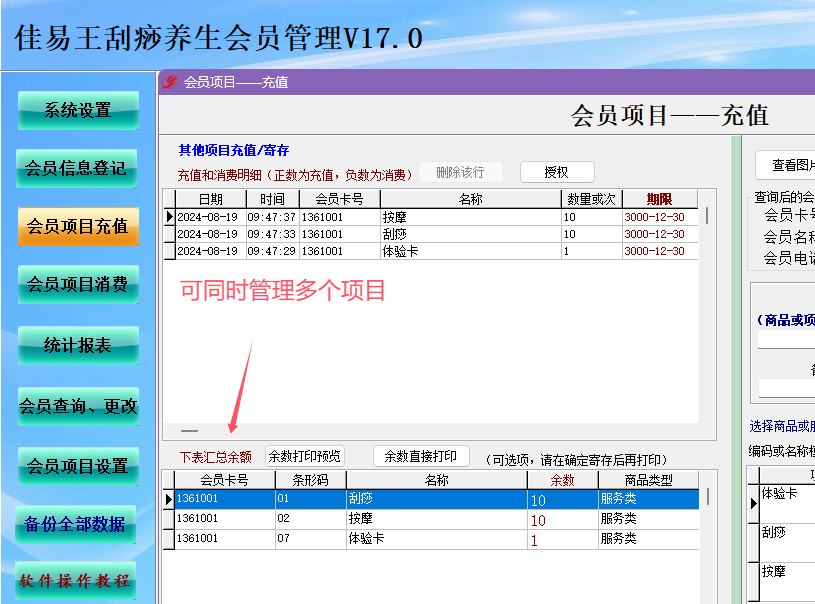Click the 商品类型 column header
815x604 pixels.
649,480
